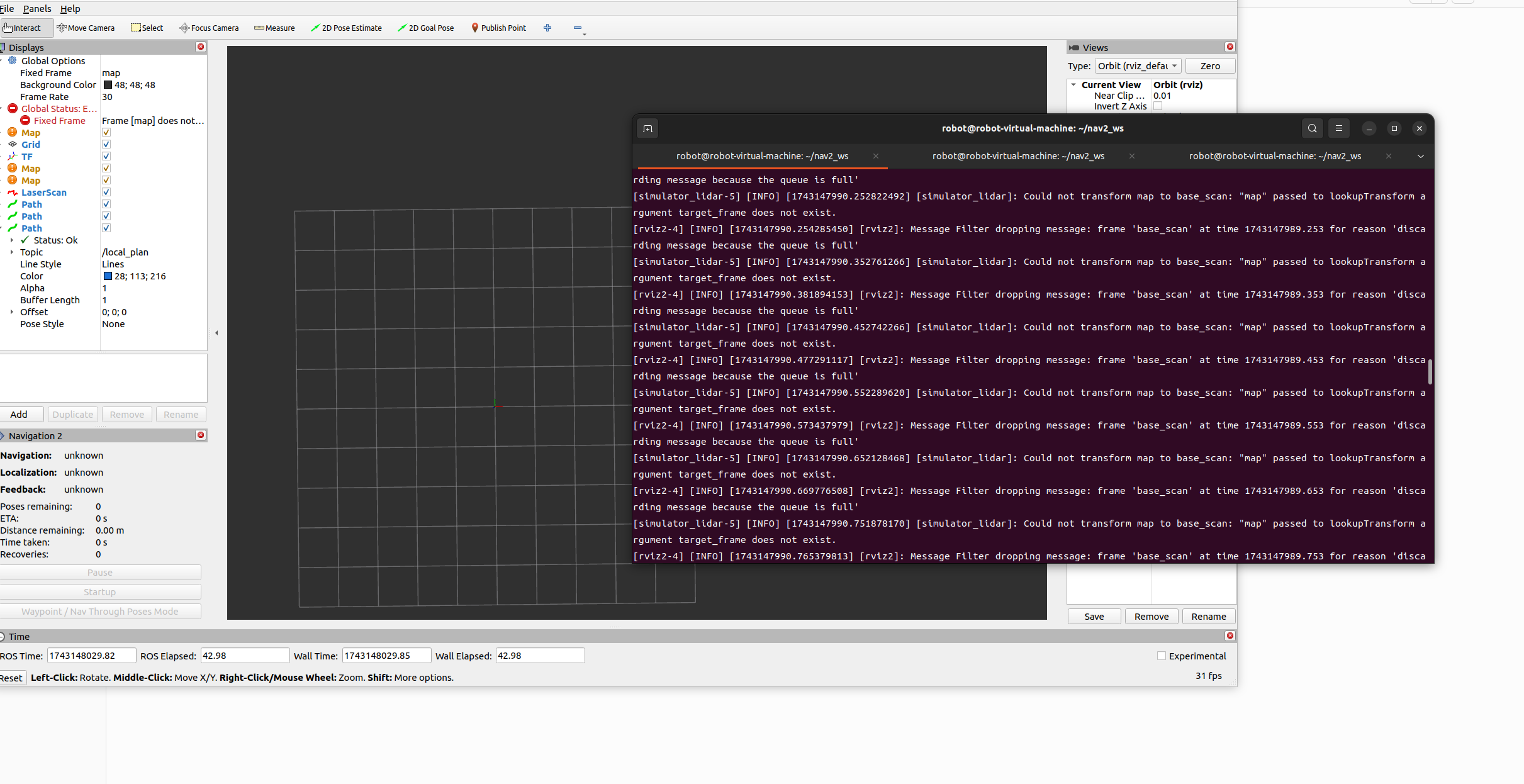Switch to the second terminal tab
The width and height of the screenshot is (1524, 784).
(1018, 156)
